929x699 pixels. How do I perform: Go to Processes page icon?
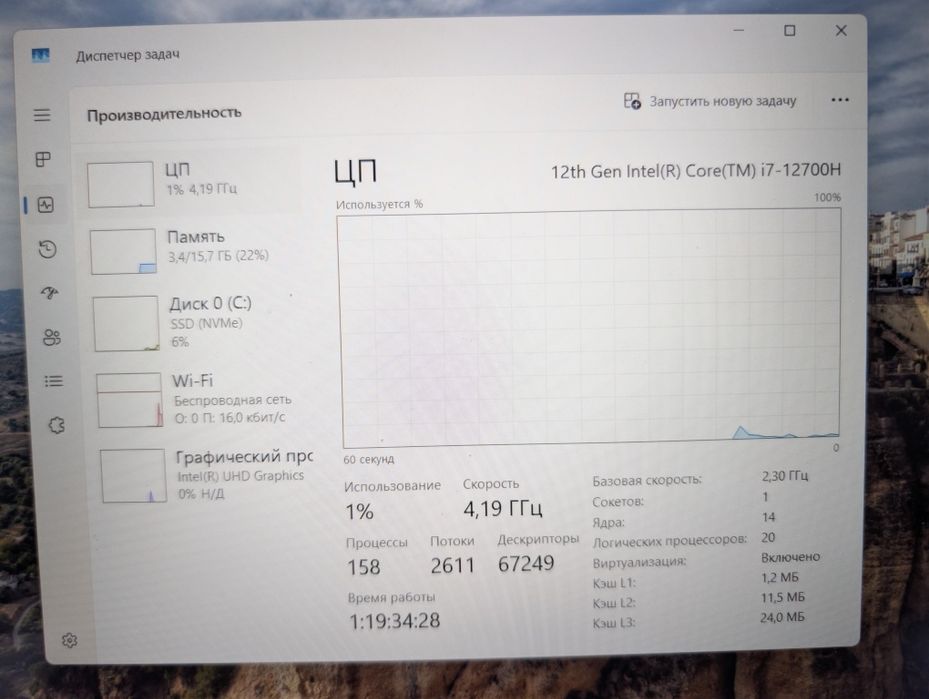tap(43, 159)
